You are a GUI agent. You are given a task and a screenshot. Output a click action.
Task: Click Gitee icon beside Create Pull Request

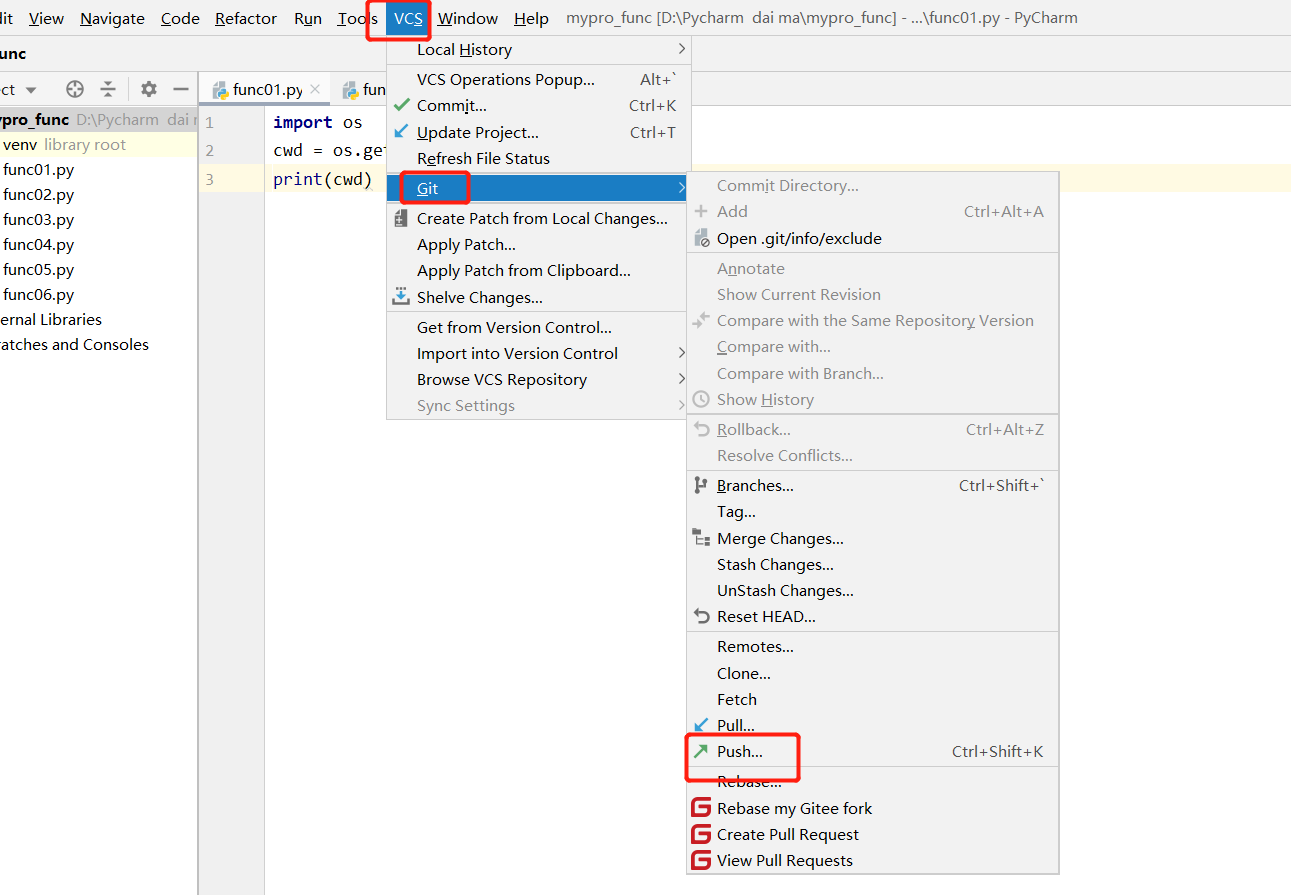tap(701, 834)
